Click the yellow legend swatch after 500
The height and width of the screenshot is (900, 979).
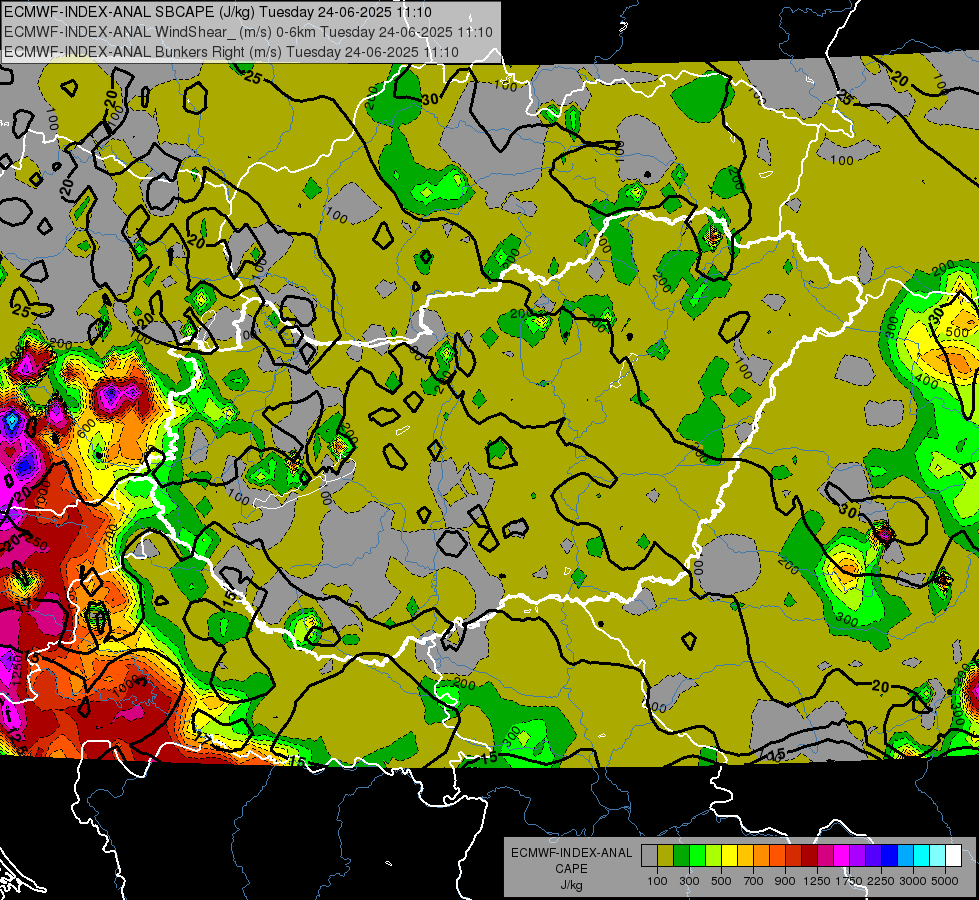point(729,856)
